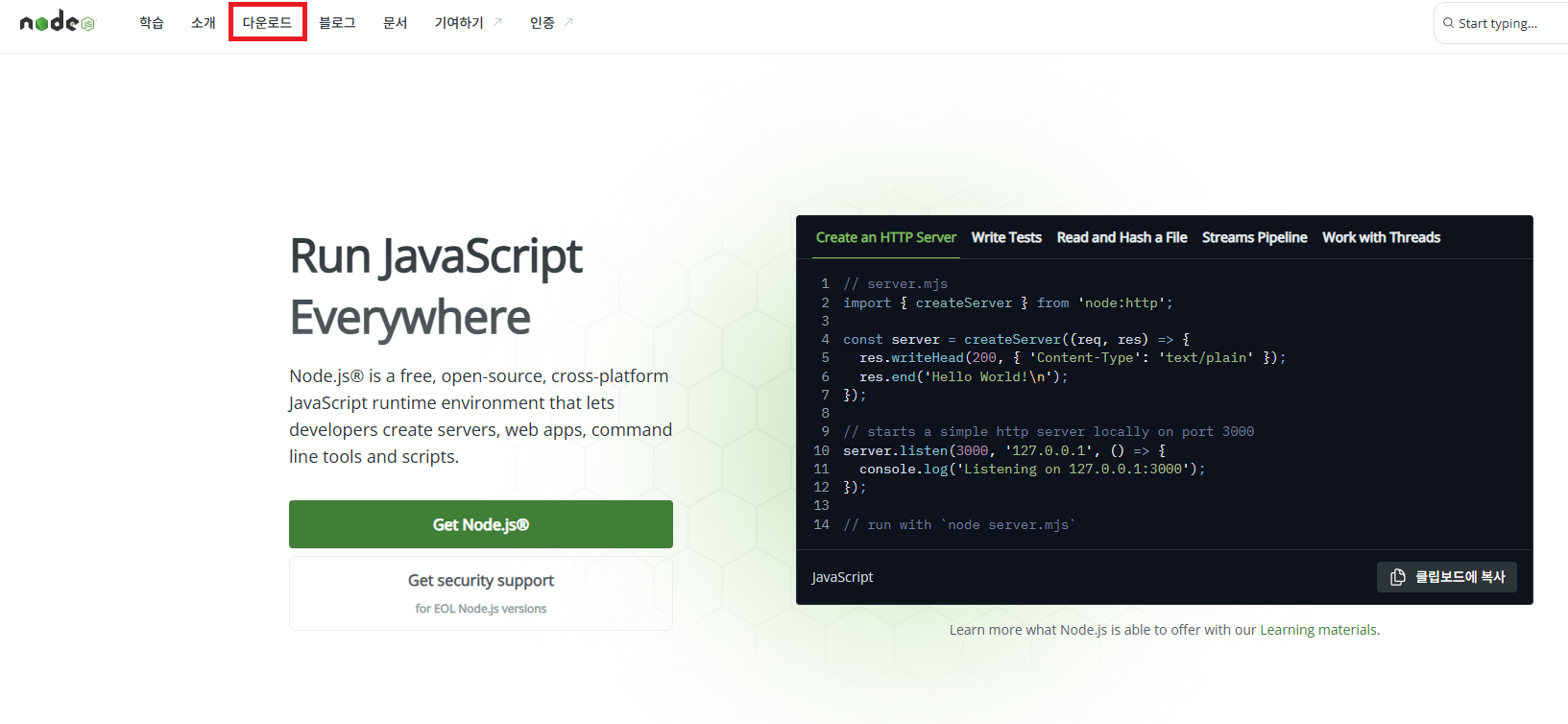Switch to Work with Threads tab
Screen dimensions: 1568x724
click(x=1381, y=237)
